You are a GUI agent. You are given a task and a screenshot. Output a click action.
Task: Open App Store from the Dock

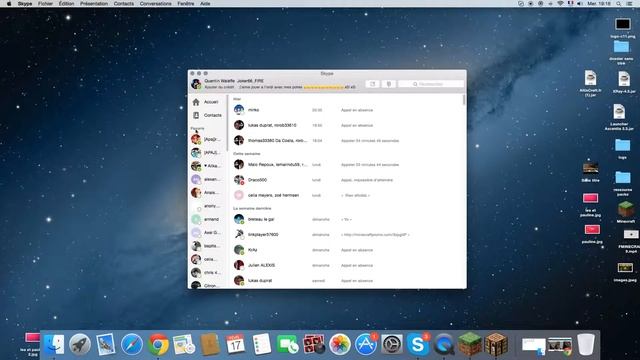(366, 344)
